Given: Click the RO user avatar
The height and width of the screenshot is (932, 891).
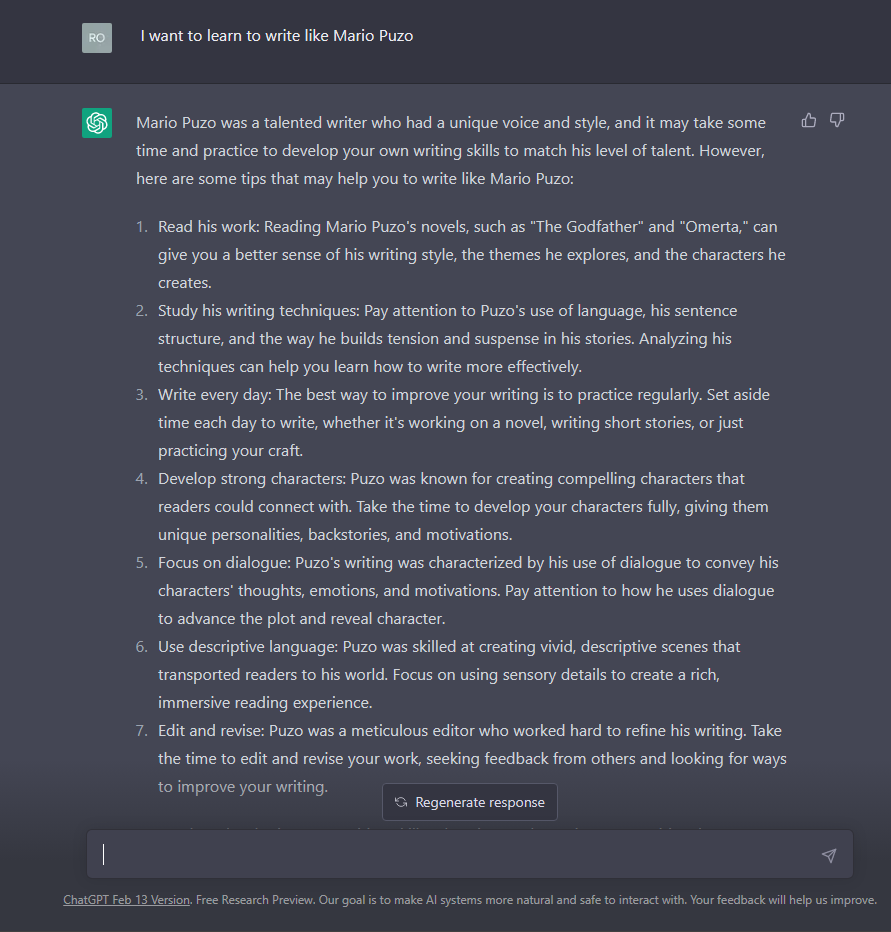Looking at the screenshot, I should point(97,38).
